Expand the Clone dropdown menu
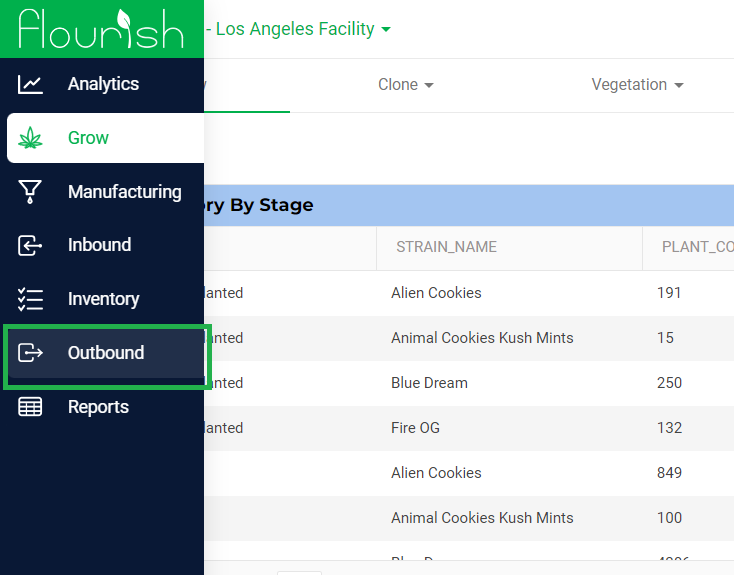The width and height of the screenshot is (734, 575). 406,85
